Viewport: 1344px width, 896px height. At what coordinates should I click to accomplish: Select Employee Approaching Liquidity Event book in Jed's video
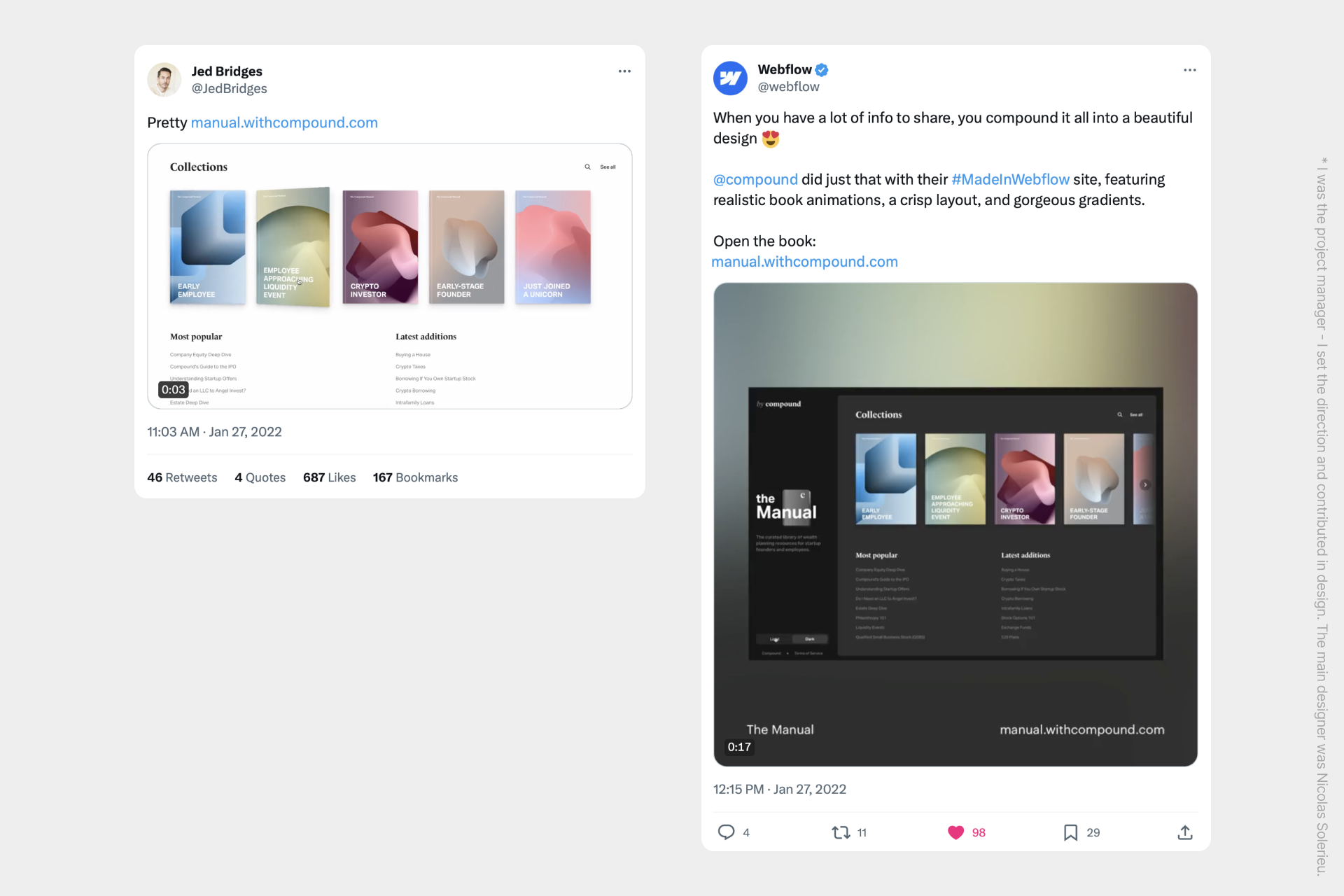point(293,246)
